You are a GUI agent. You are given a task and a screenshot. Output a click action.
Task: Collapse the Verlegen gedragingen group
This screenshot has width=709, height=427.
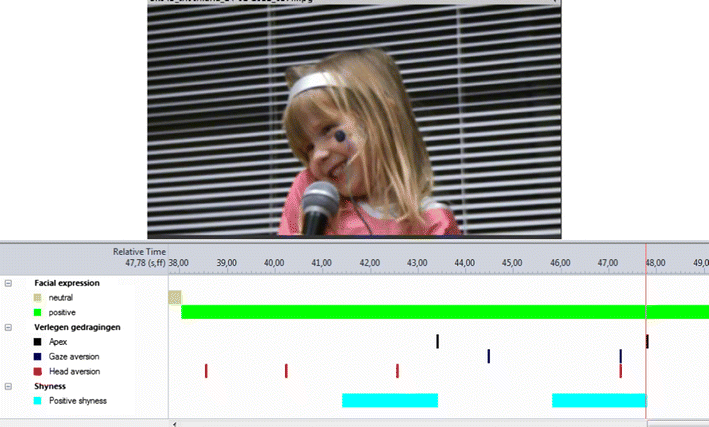(x=8, y=327)
